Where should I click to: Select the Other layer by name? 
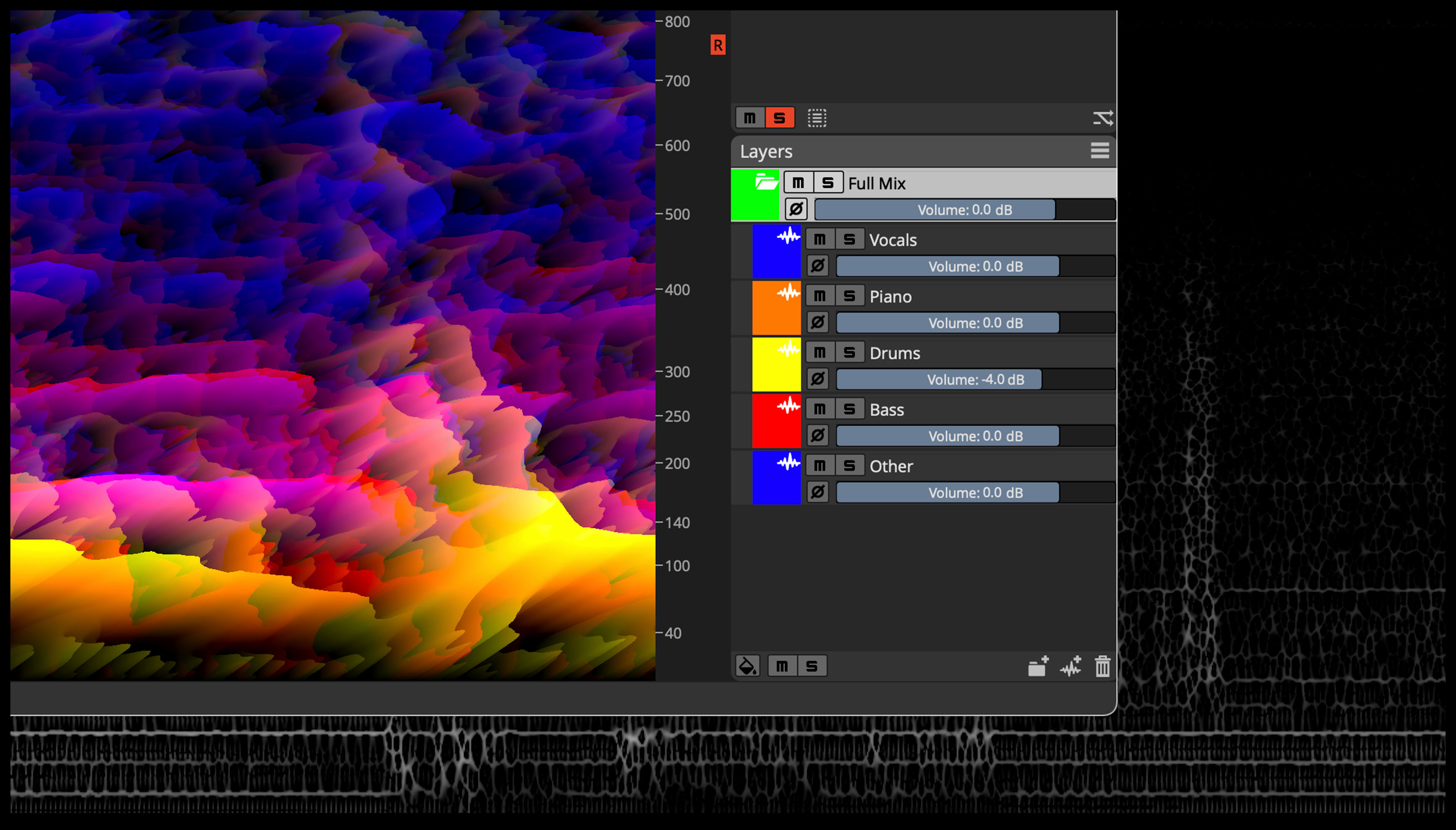(891, 466)
